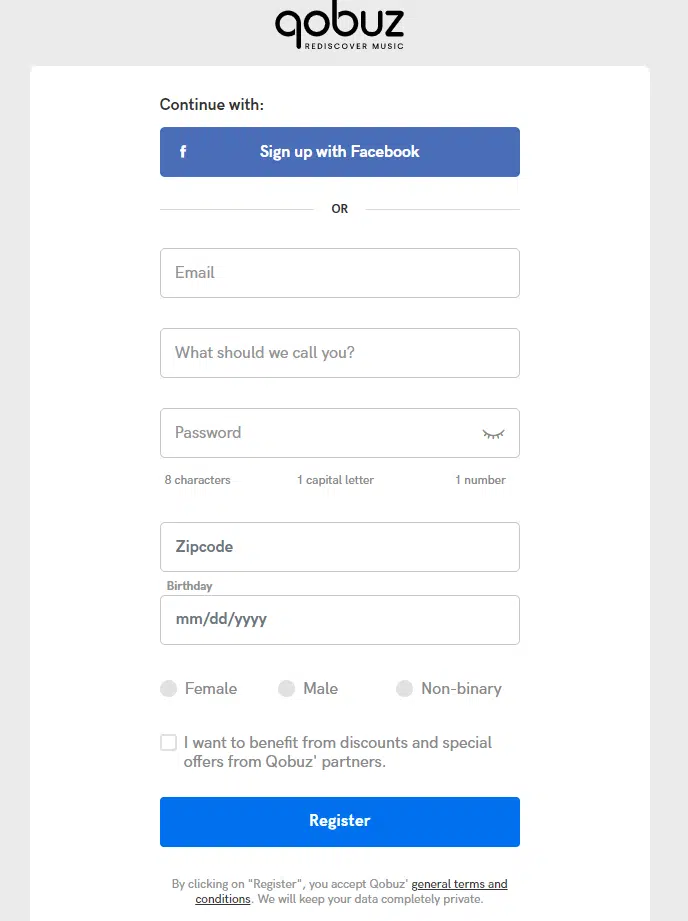Viewport: 688px width, 921px height.
Task: Select the Zipcode text box
Action: tap(340, 547)
